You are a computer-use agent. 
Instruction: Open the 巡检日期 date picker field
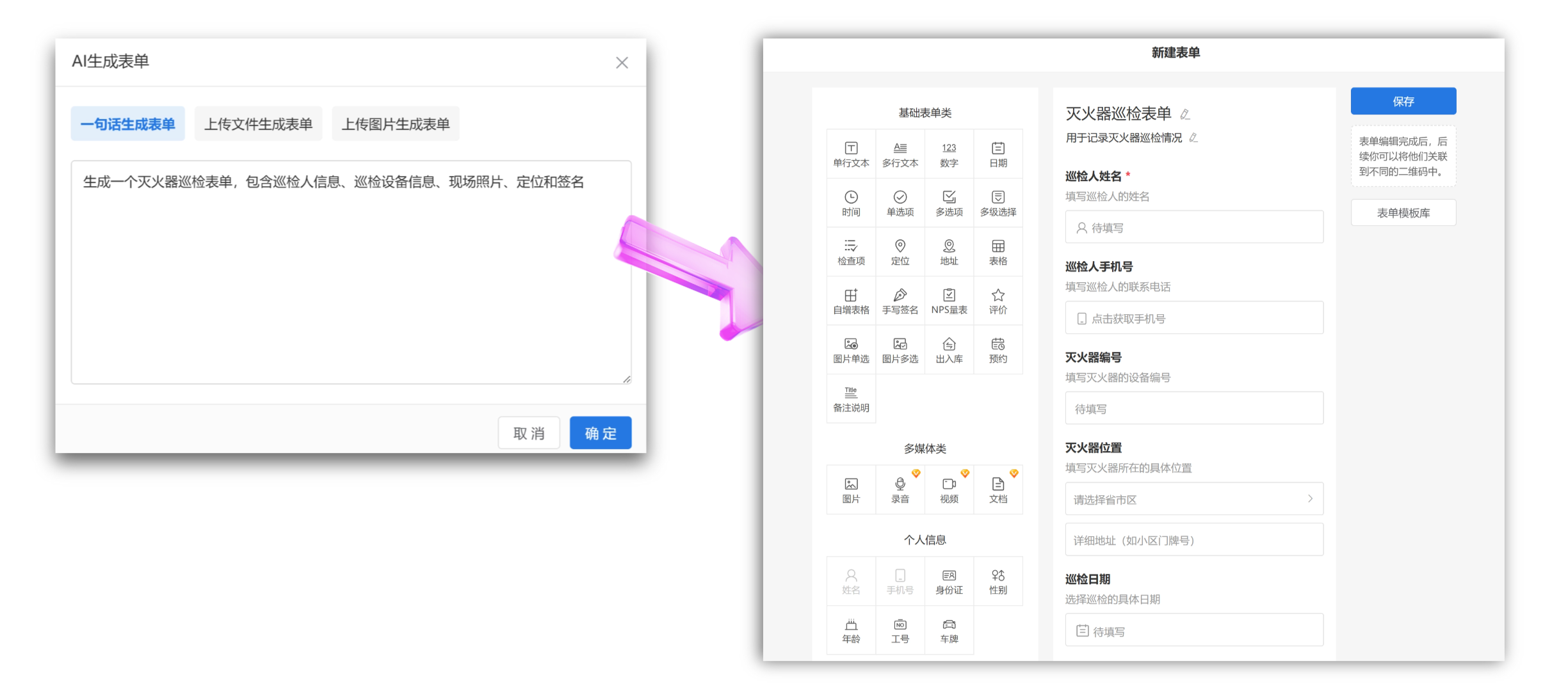click(1193, 631)
